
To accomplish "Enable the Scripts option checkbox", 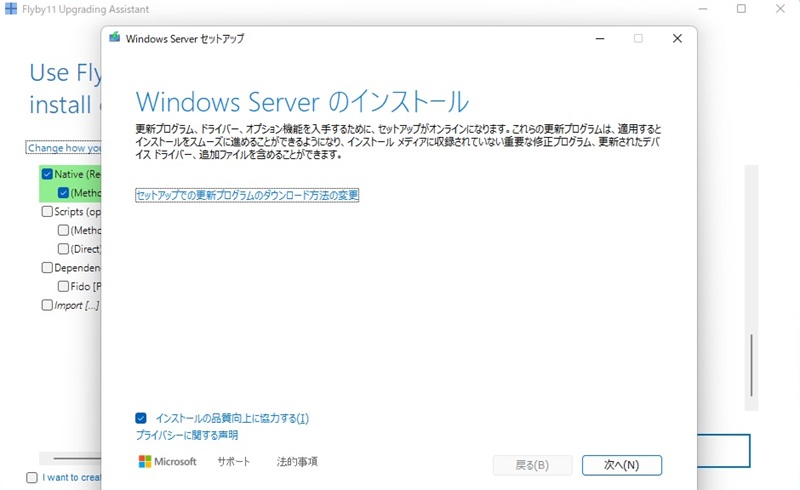I will pos(47,212).
